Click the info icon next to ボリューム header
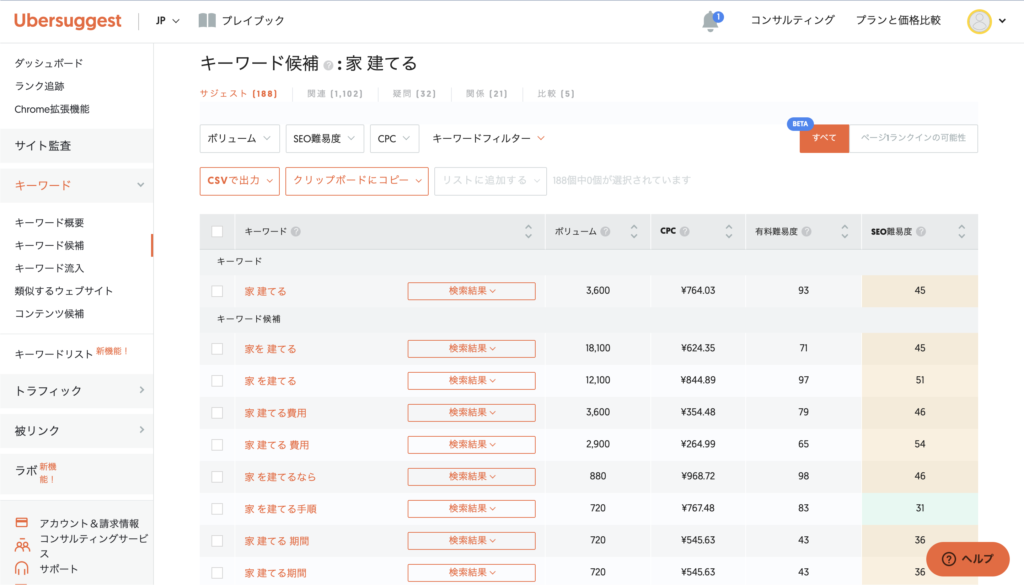1024x585 pixels. tap(605, 232)
